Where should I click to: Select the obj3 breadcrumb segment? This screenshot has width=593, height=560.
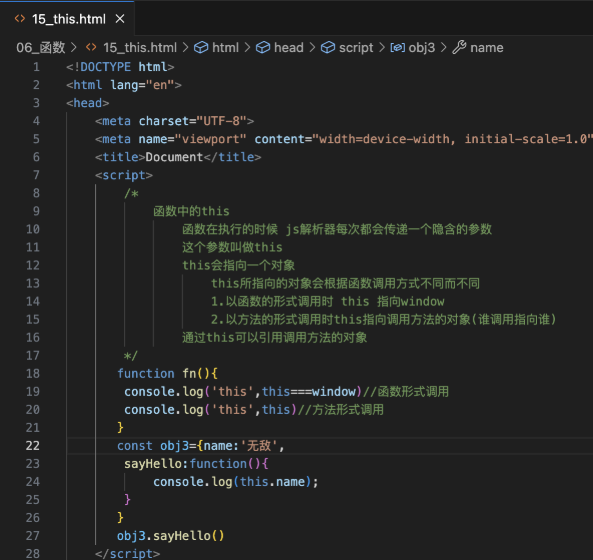(x=422, y=48)
